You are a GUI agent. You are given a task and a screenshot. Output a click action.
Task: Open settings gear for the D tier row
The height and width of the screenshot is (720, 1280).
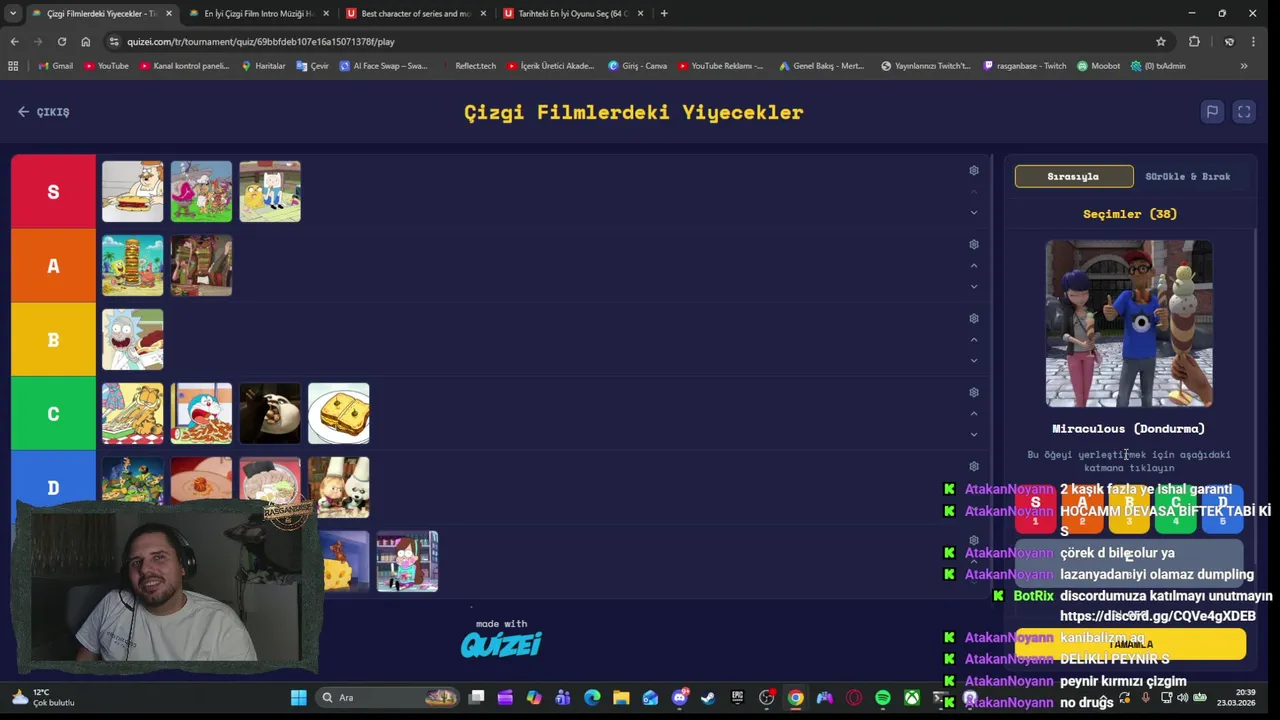pyautogui.click(x=974, y=467)
